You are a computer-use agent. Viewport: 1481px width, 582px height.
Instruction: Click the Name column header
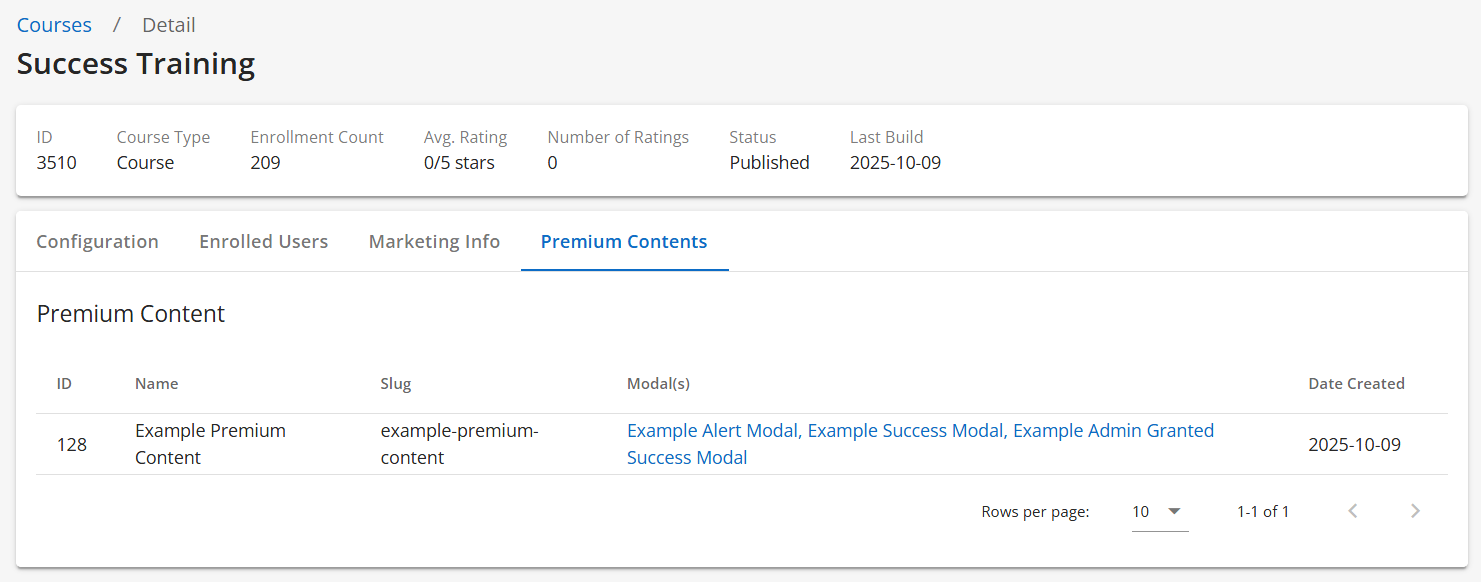click(156, 384)
